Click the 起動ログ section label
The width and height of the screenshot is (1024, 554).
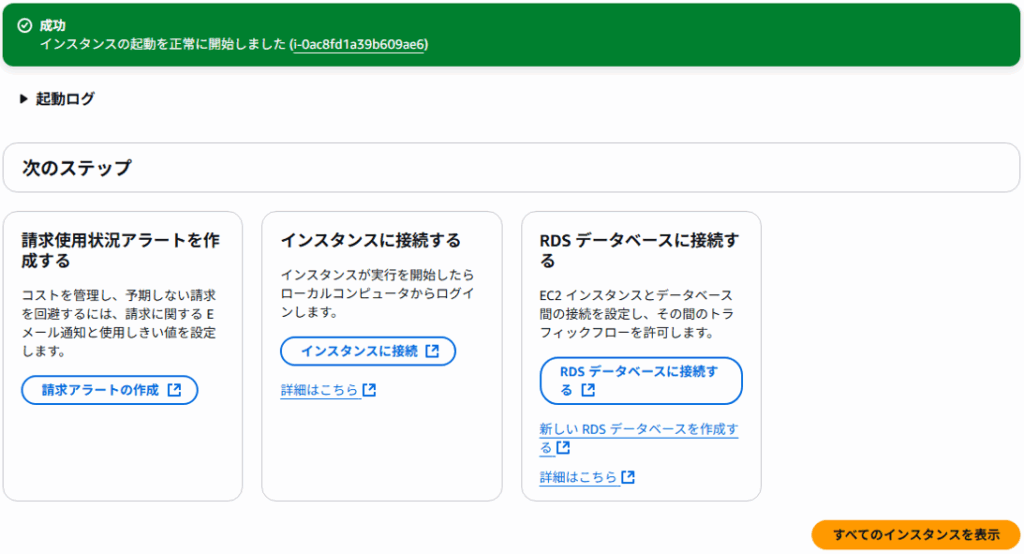point(65,99)
